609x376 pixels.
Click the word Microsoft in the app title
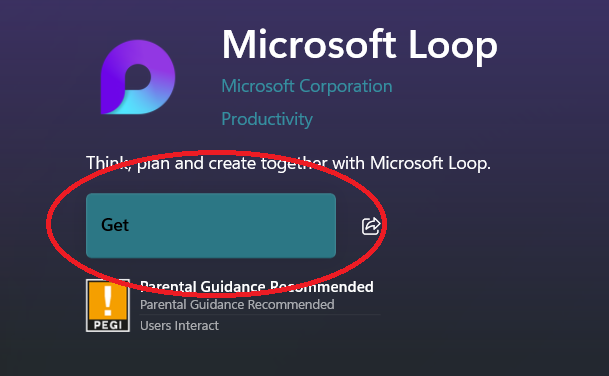[309, 44]
